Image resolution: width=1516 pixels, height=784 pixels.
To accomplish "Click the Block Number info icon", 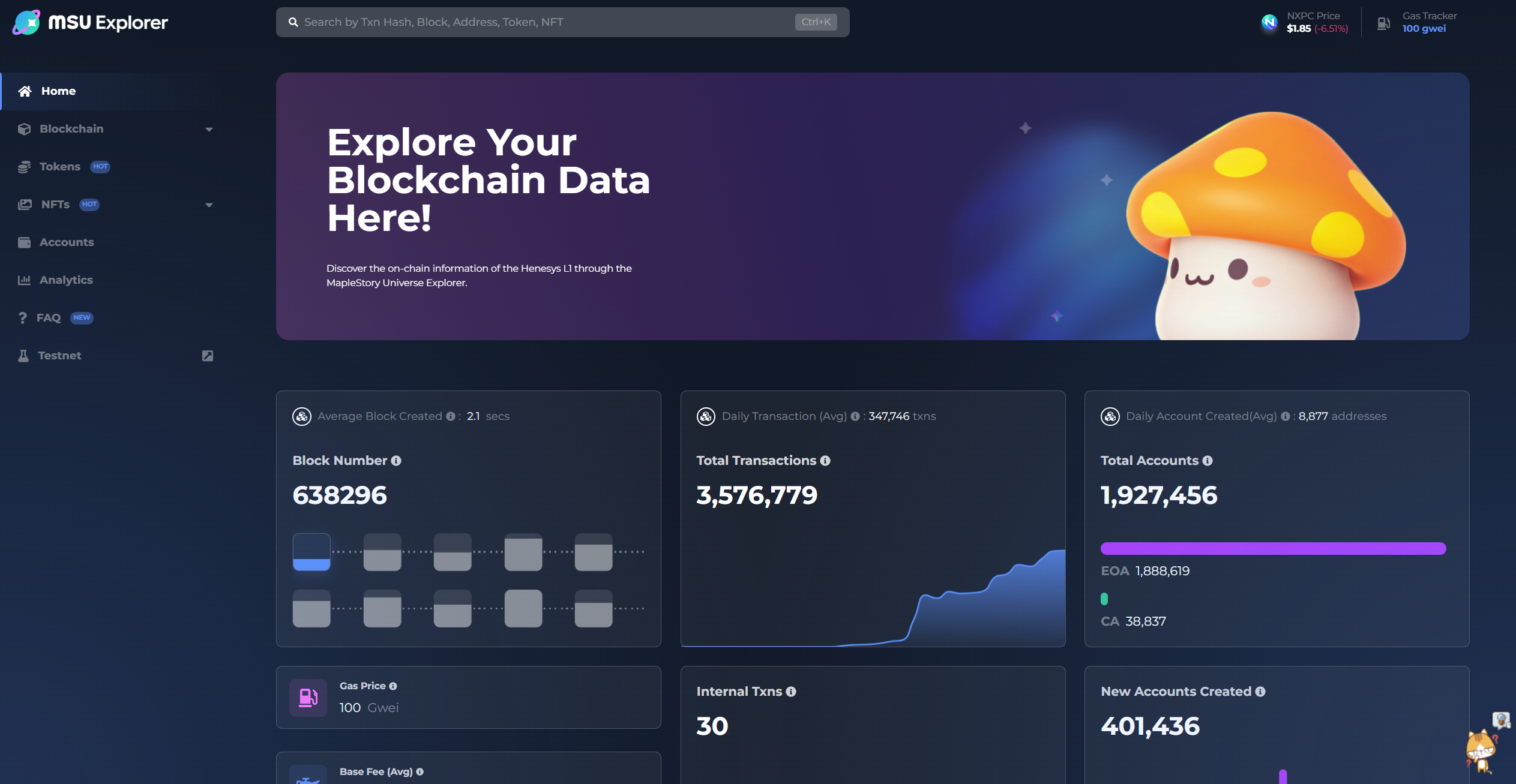I will coord(396,461).
